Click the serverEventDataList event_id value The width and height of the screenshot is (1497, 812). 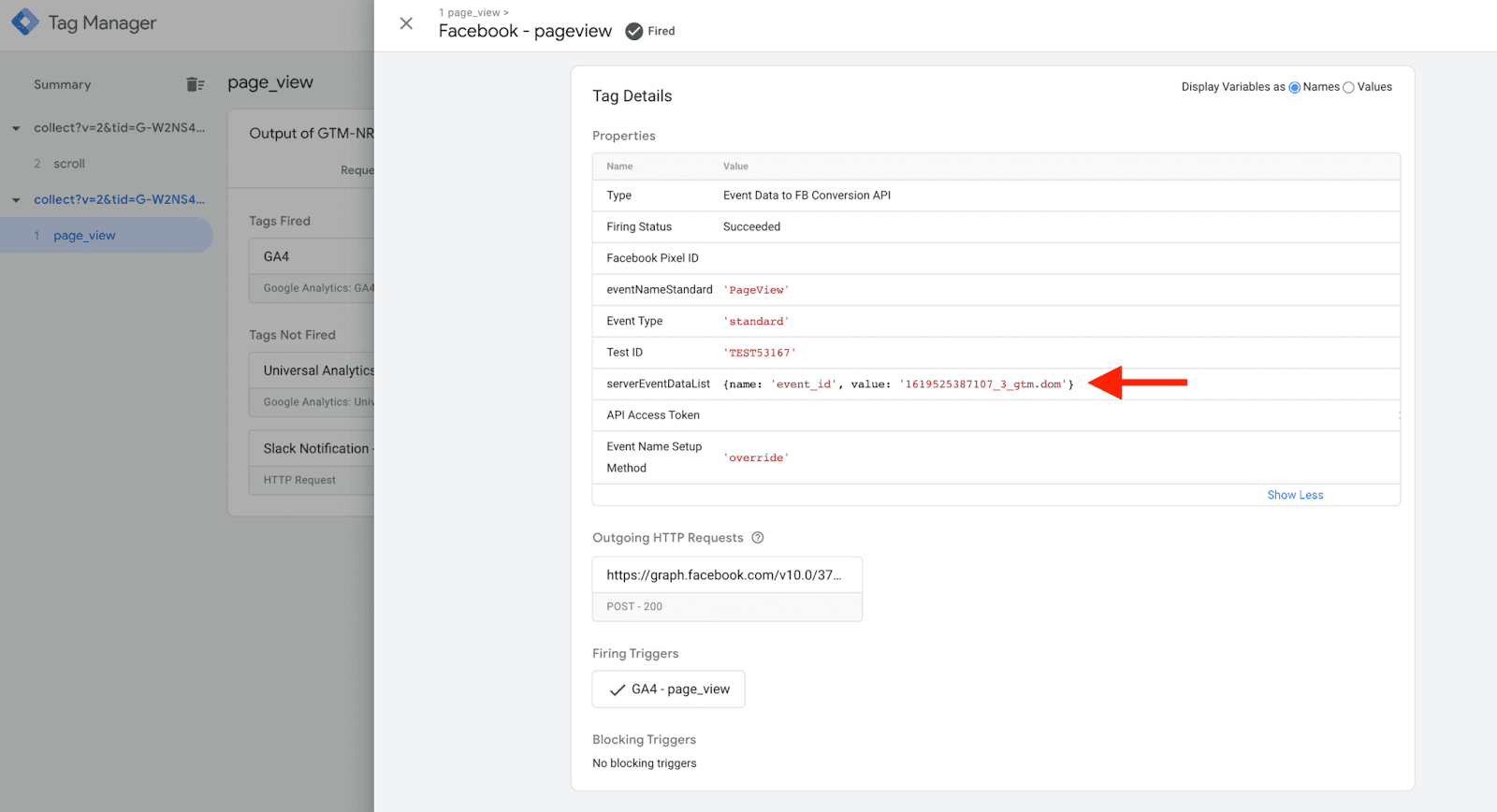[x=898, y=384]
